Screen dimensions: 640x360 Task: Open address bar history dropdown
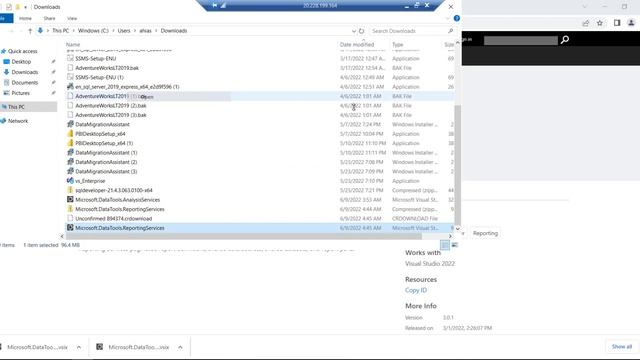coord(353,31)
